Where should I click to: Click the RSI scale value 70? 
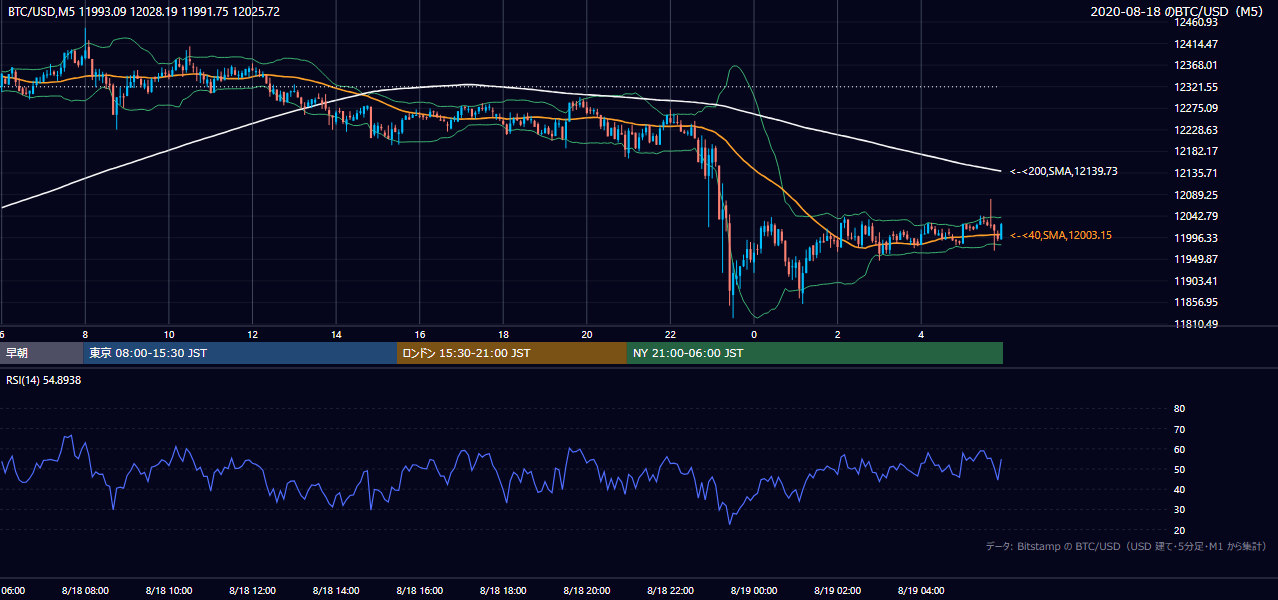pyautogui.click(x=1179, y=429)
